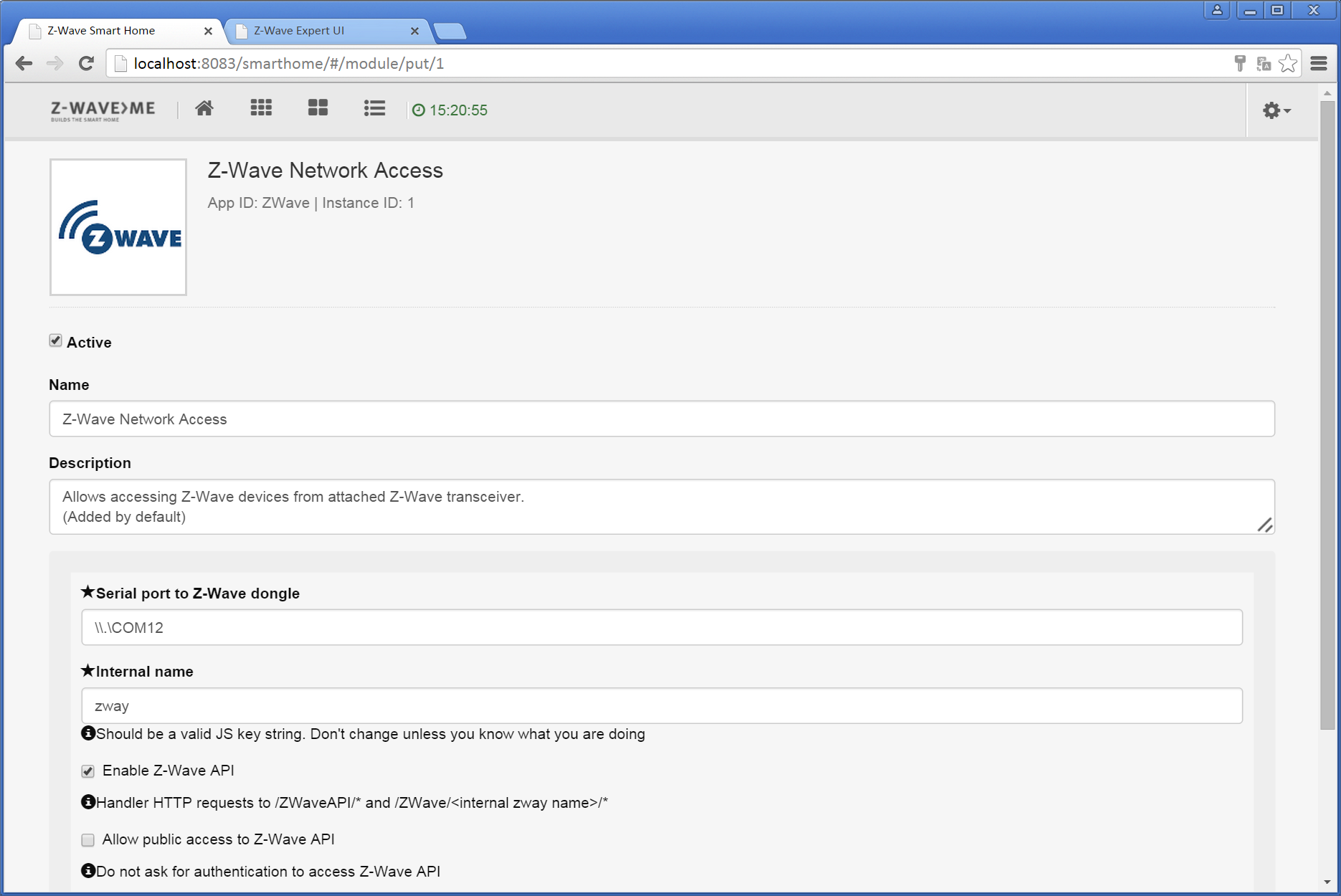Viewport: 1341px width, 896px height.
Task: Click the Serial port to Z-Wave dongle field
Action: click(x=662, y=627)
